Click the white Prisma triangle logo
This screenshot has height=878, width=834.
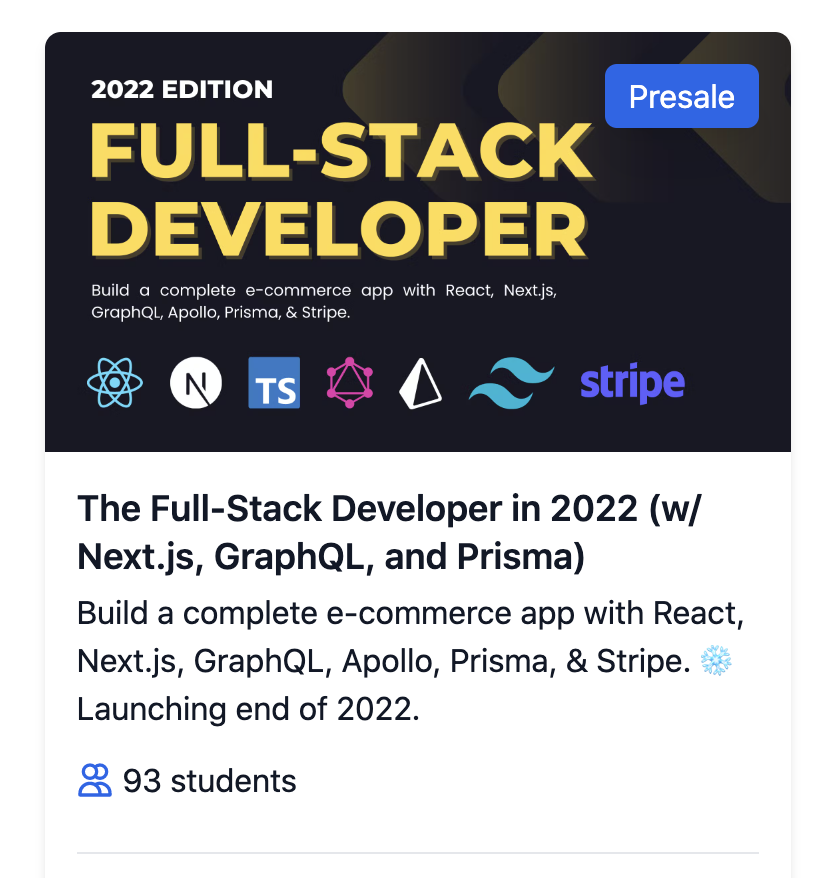pos(421,384)
